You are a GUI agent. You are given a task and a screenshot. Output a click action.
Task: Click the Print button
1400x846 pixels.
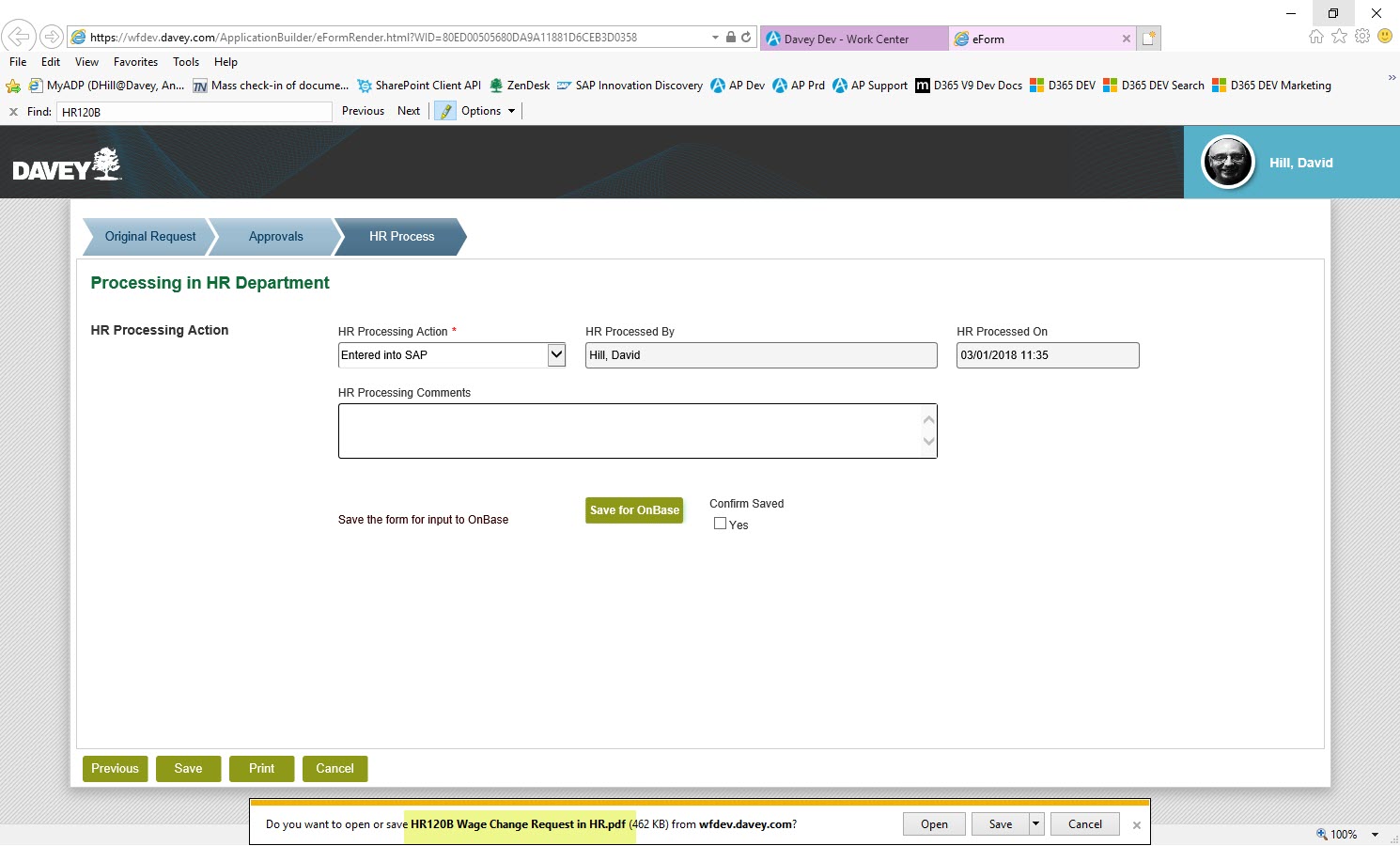261,769
